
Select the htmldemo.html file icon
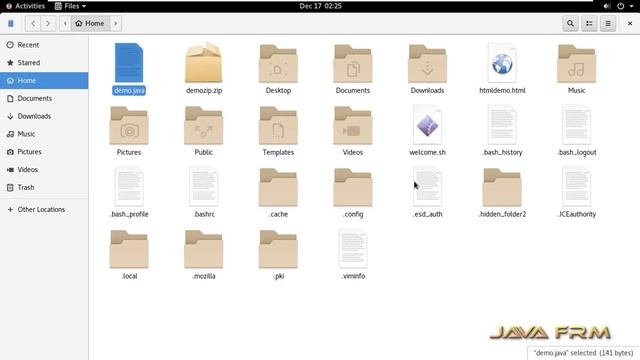pos(502,63)
